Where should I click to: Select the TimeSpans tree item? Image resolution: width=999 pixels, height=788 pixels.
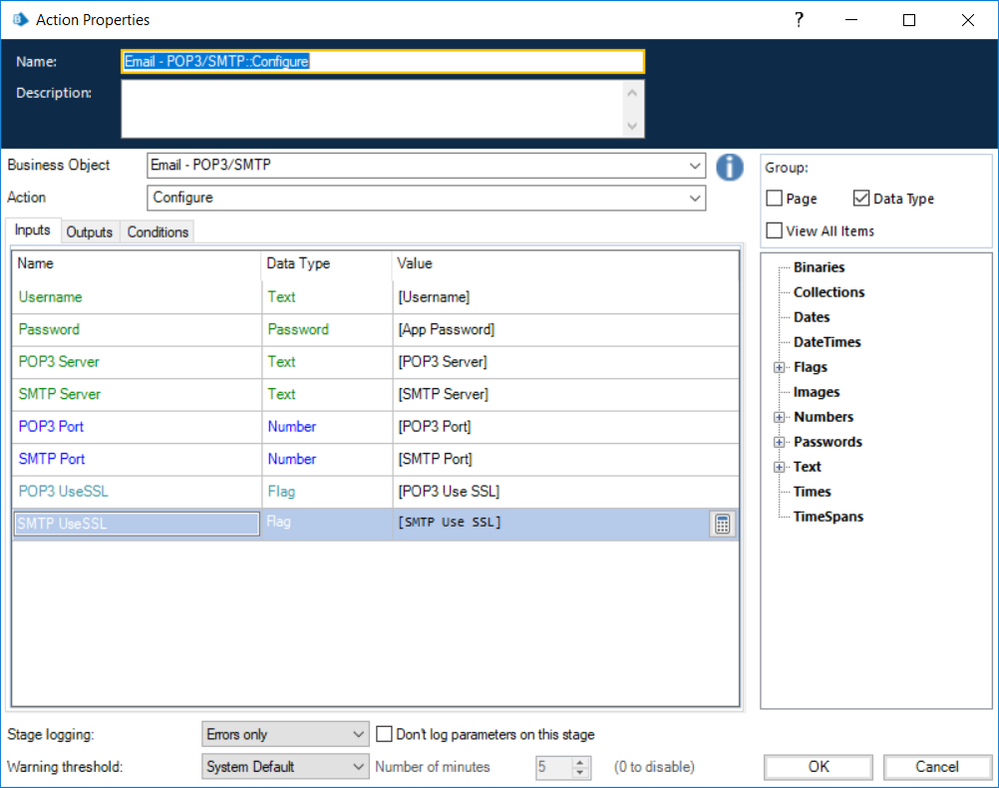[x=828, y=517]
